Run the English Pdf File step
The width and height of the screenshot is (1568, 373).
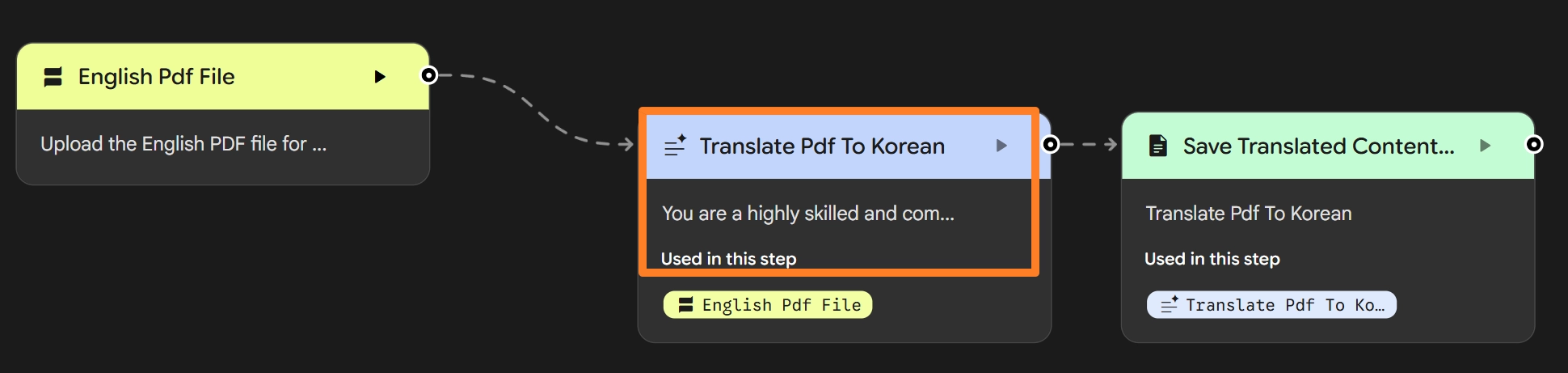click(x=380, y=77)
